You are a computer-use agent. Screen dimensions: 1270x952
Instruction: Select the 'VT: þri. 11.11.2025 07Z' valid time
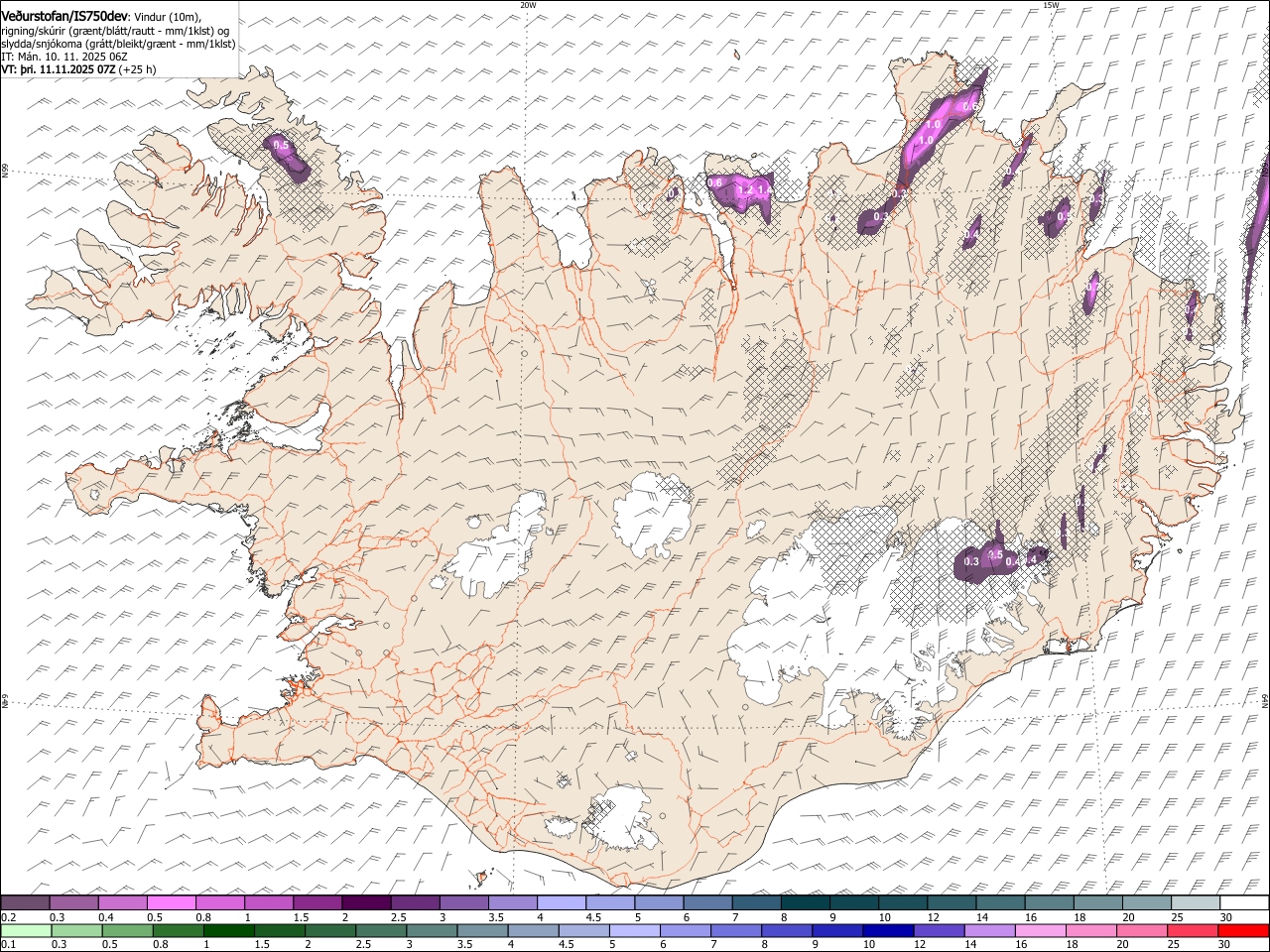point(59,69)
